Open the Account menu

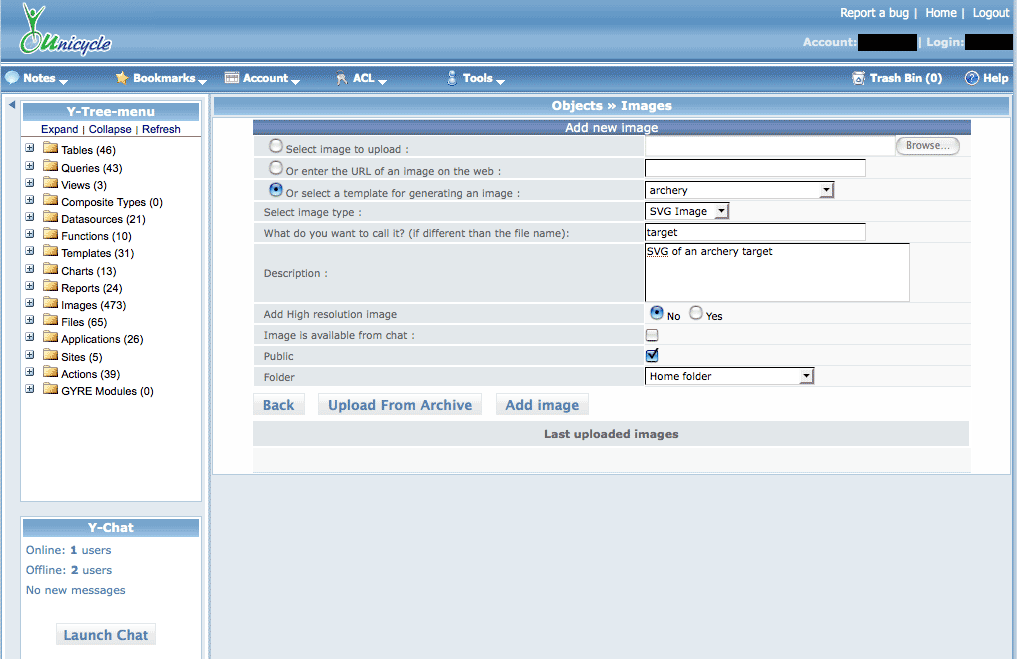[x=264, y=78]
